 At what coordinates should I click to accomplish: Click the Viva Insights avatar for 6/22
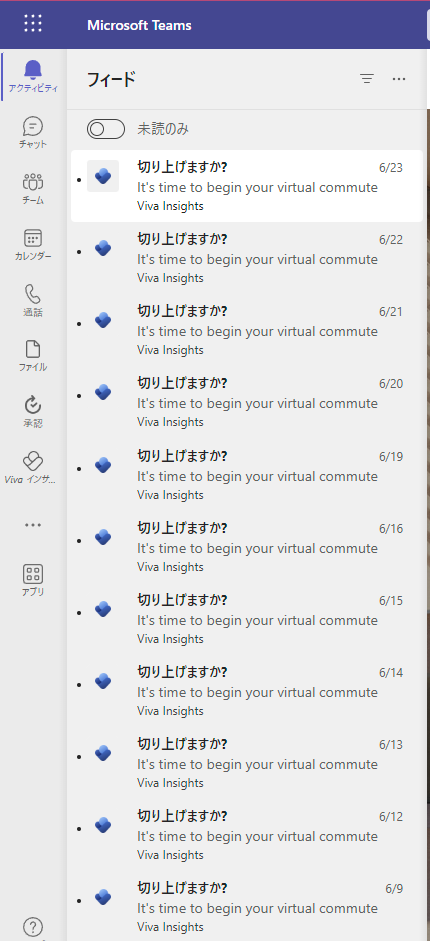pos(103,249)
